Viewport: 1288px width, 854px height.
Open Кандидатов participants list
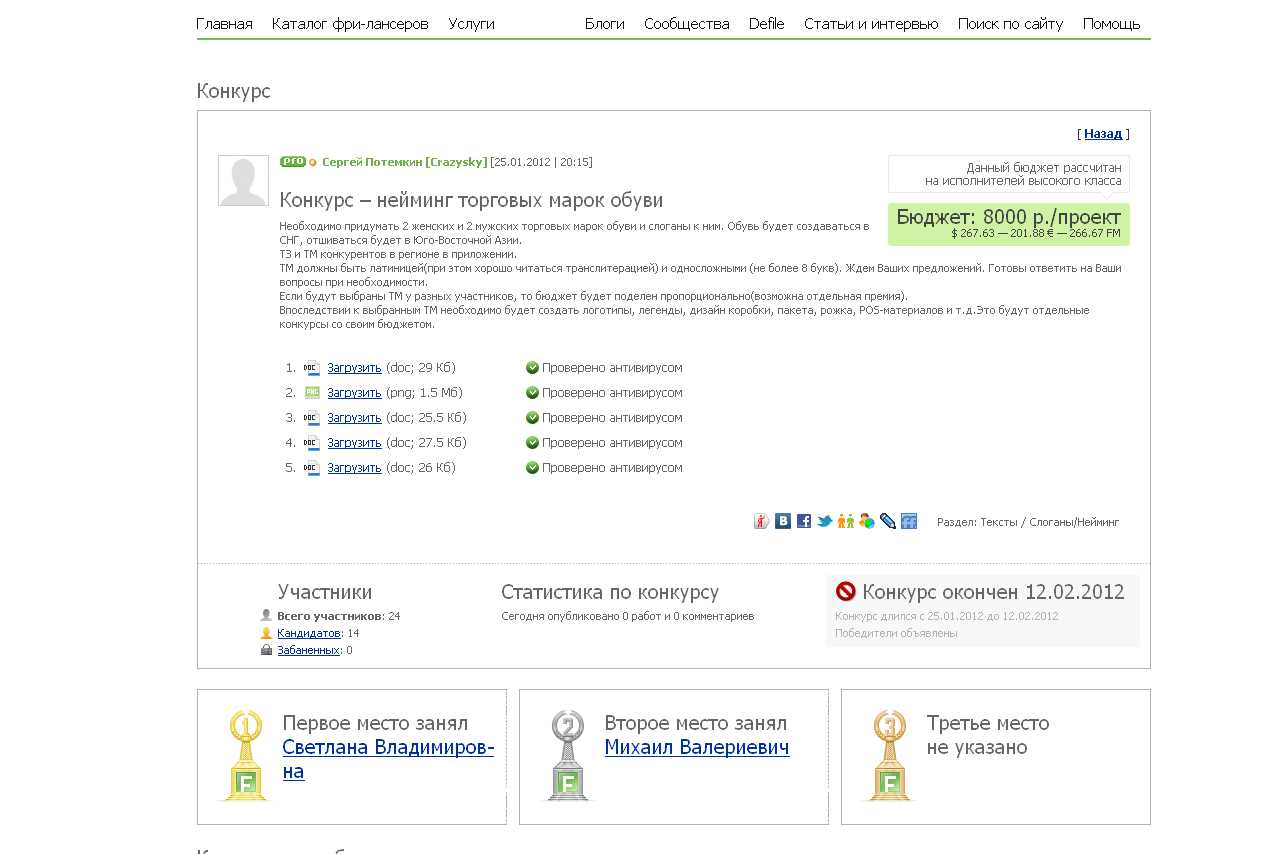coord(309,633)
